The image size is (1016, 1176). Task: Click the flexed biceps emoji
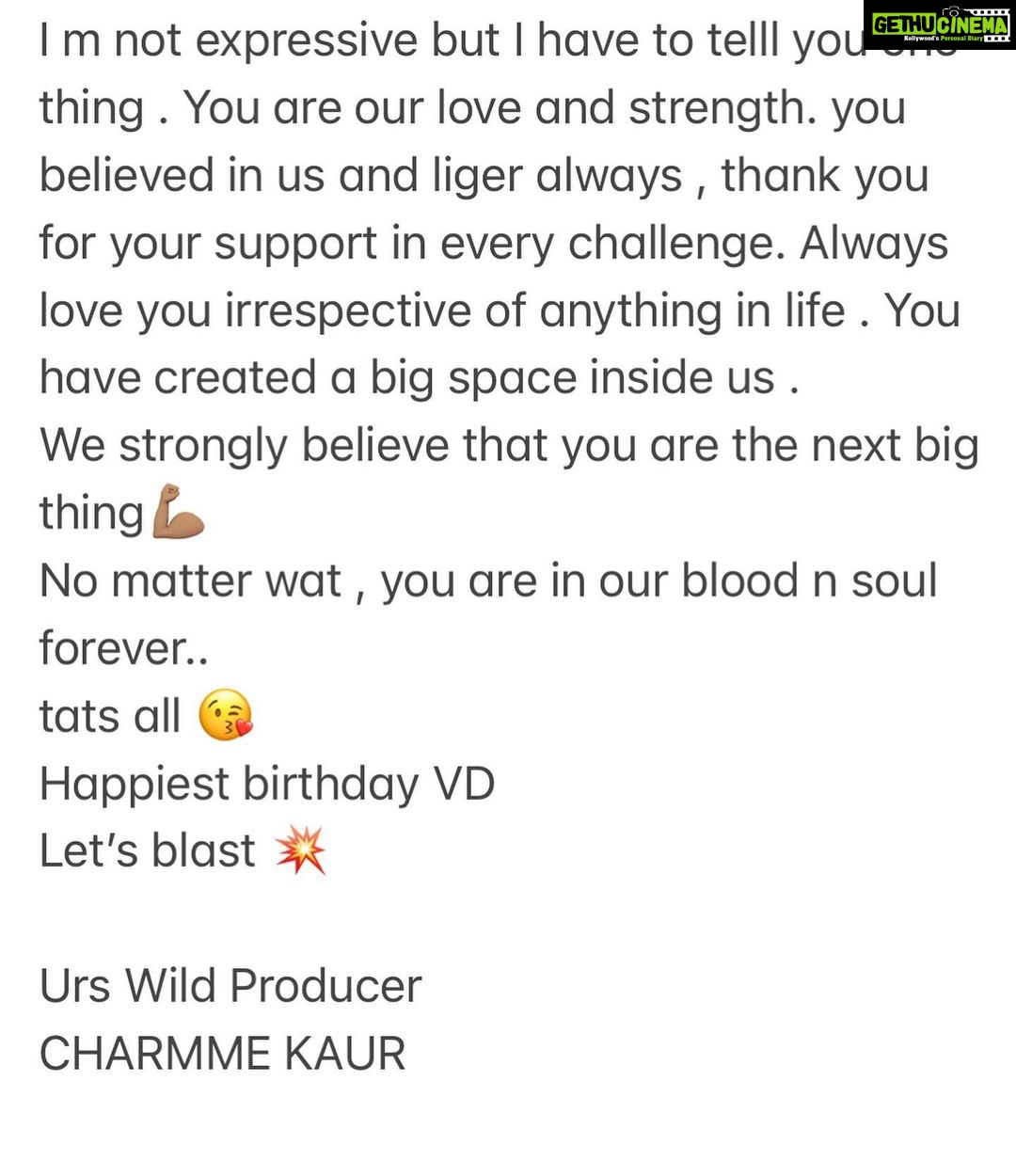pyautogui.click(x=179, y=512)
